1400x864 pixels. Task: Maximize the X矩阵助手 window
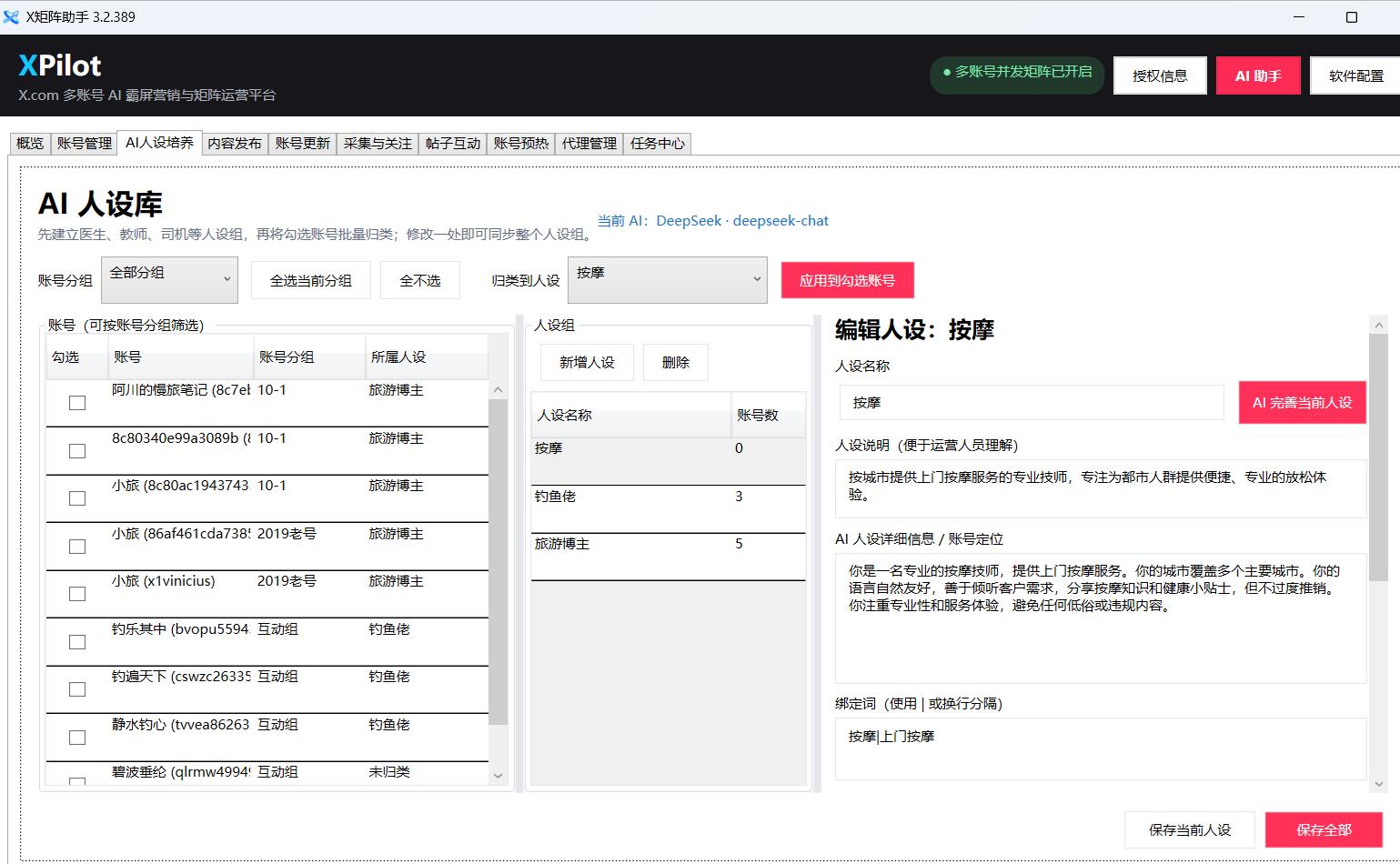click(1352, 17)
